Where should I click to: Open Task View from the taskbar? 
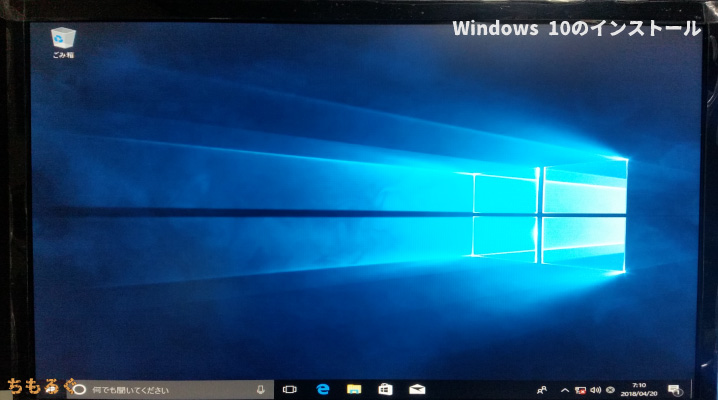(289, 390)
